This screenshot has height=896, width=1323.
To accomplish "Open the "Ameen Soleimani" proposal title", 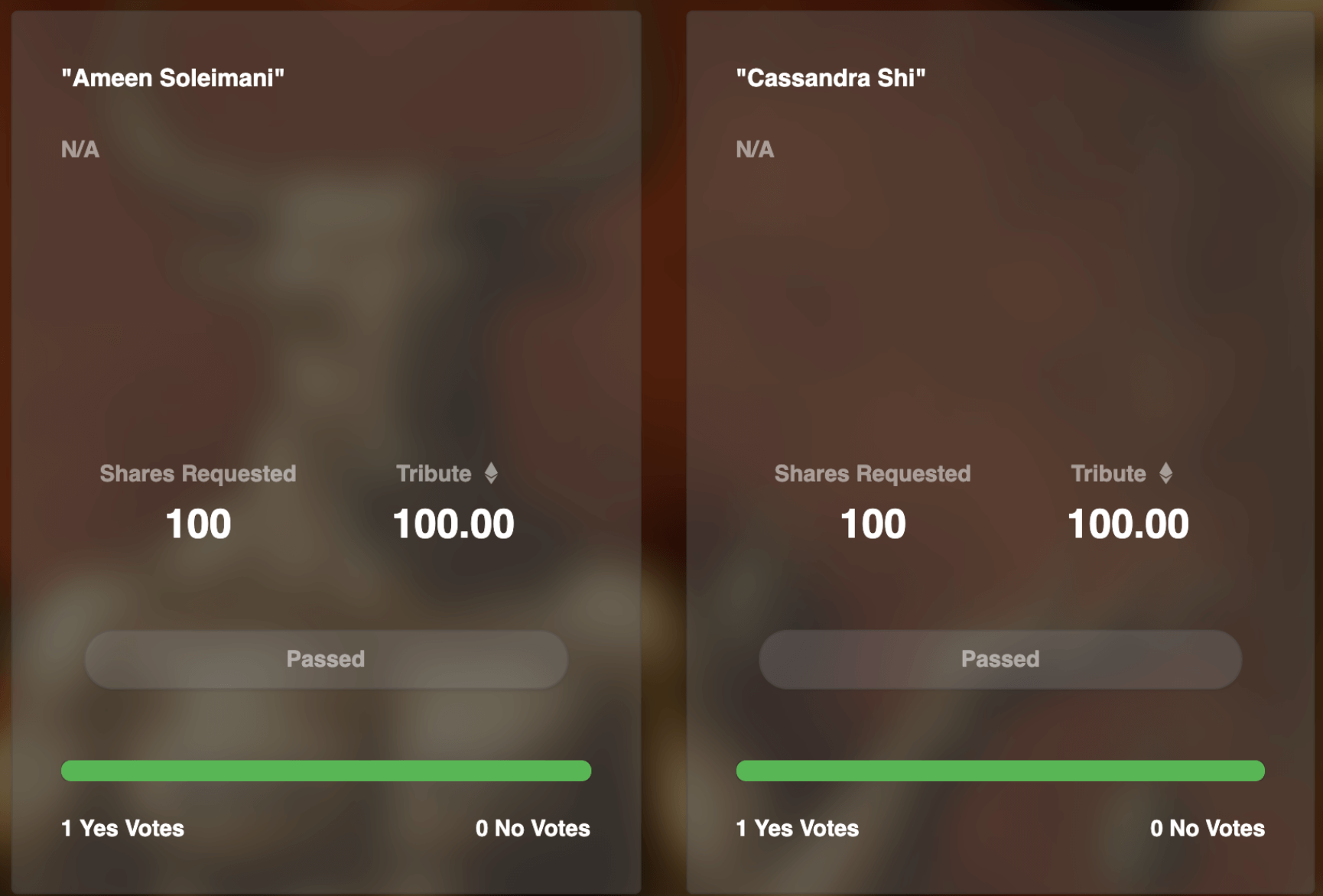I will [173, 78].
